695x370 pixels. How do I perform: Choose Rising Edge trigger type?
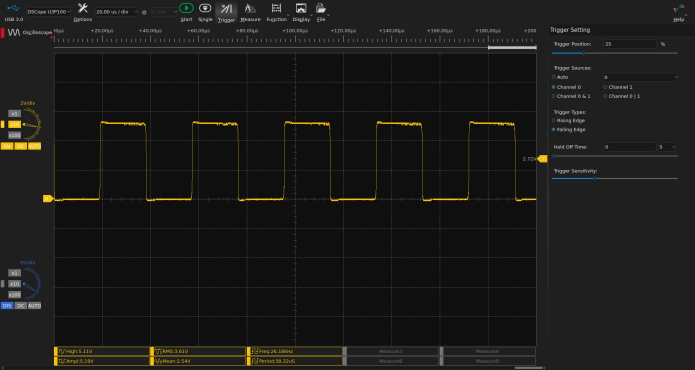(553, 121)
